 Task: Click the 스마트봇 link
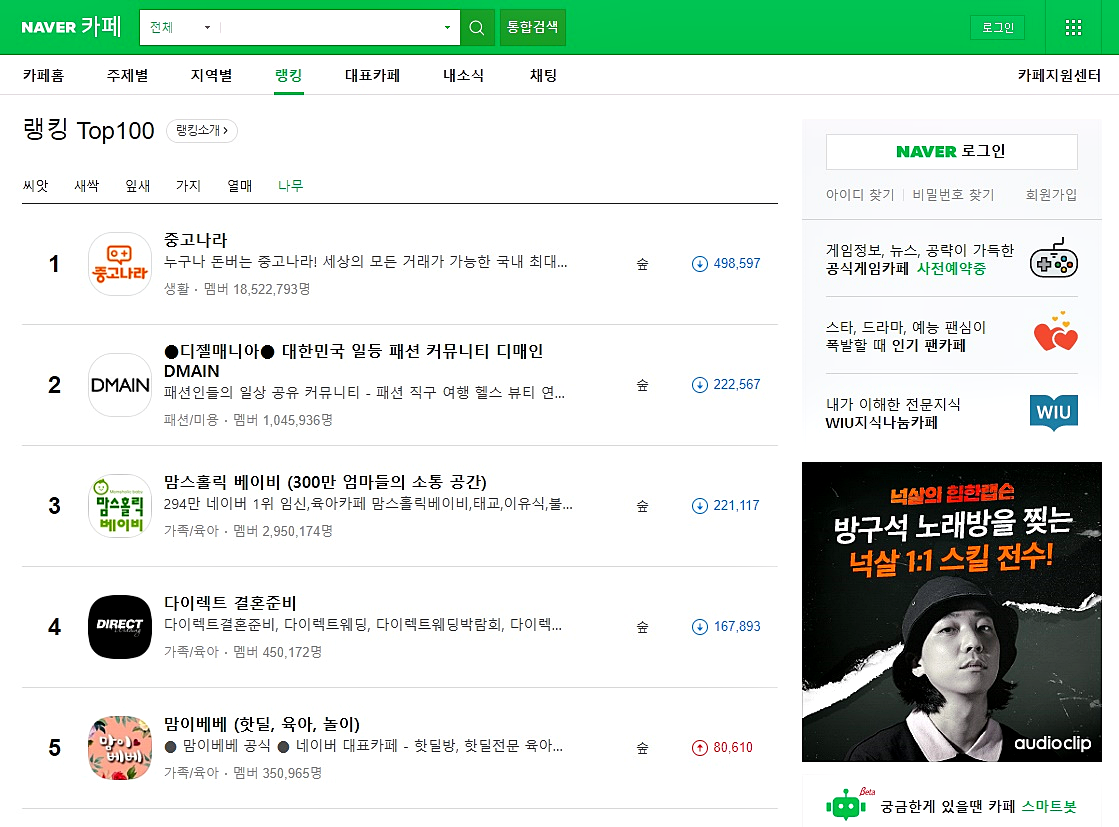click(x=1049, y=806)
